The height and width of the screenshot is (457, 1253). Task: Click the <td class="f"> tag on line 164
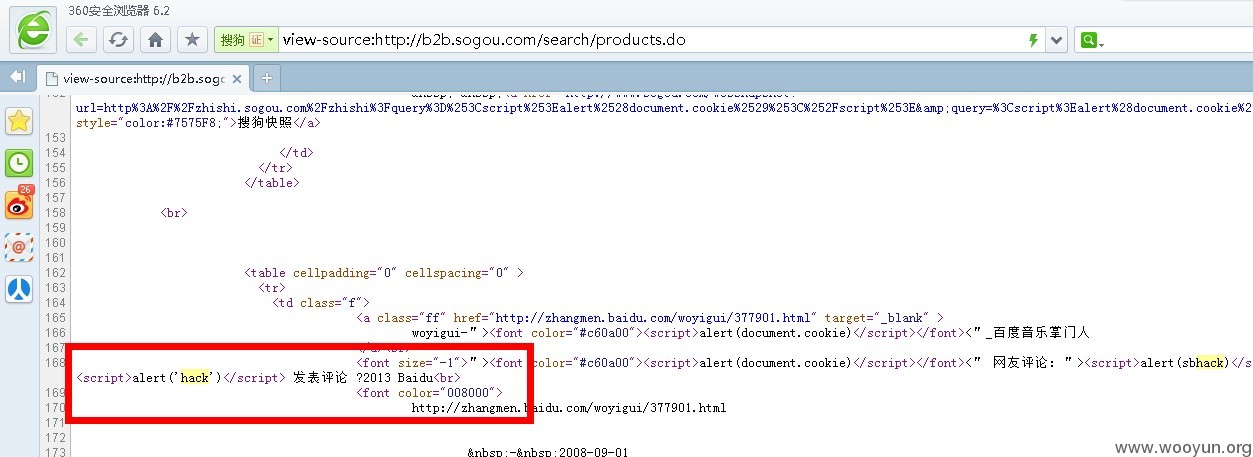tap(321, 302)
